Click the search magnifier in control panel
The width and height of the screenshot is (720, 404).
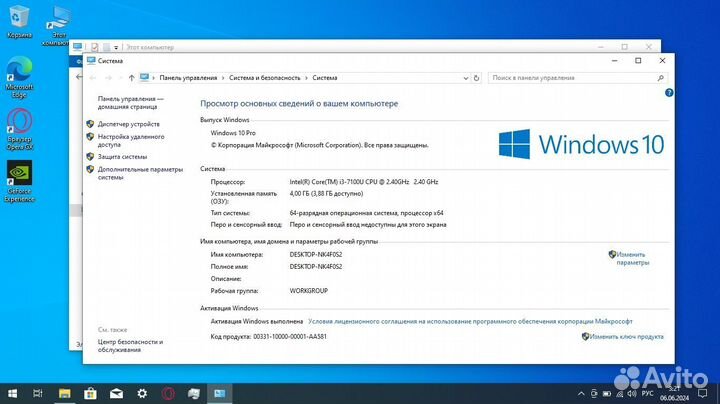660,78
